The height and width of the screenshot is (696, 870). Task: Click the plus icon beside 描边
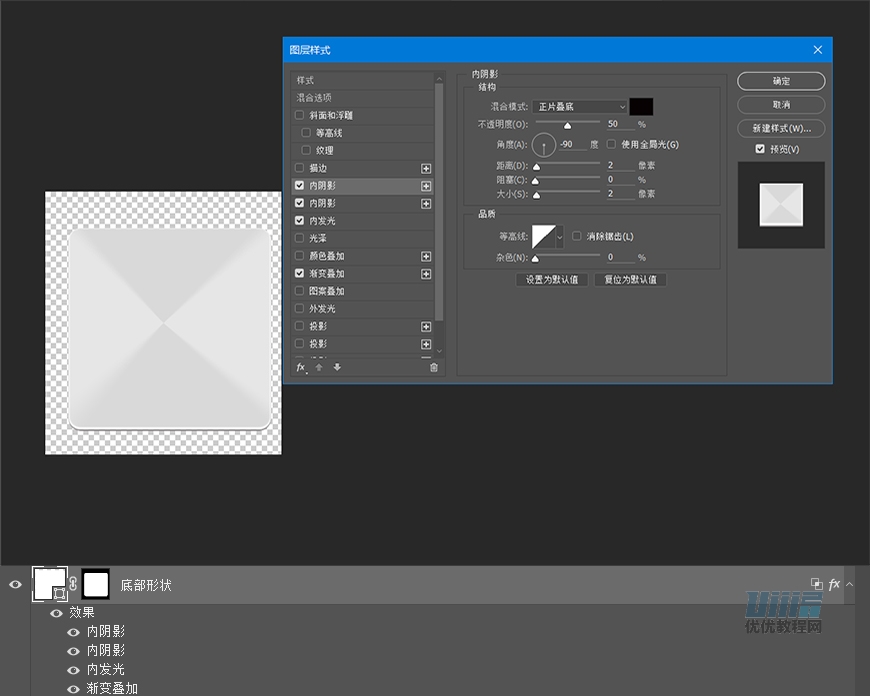(x=426, y=169)
